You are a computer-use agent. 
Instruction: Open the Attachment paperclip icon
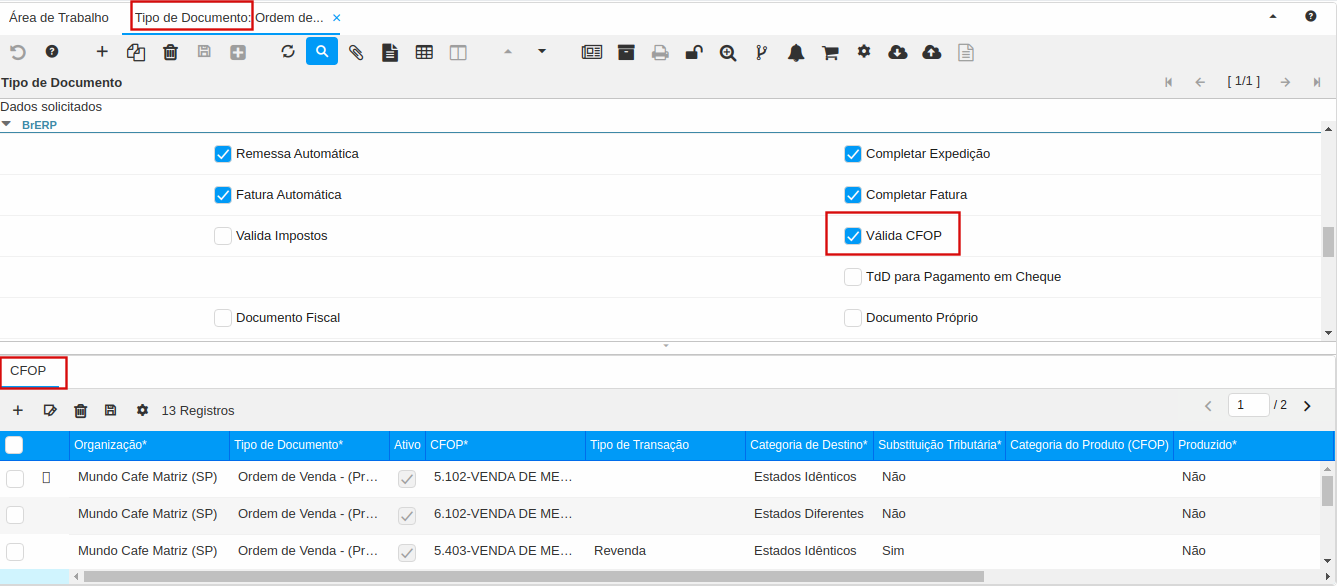coord(356,52)
